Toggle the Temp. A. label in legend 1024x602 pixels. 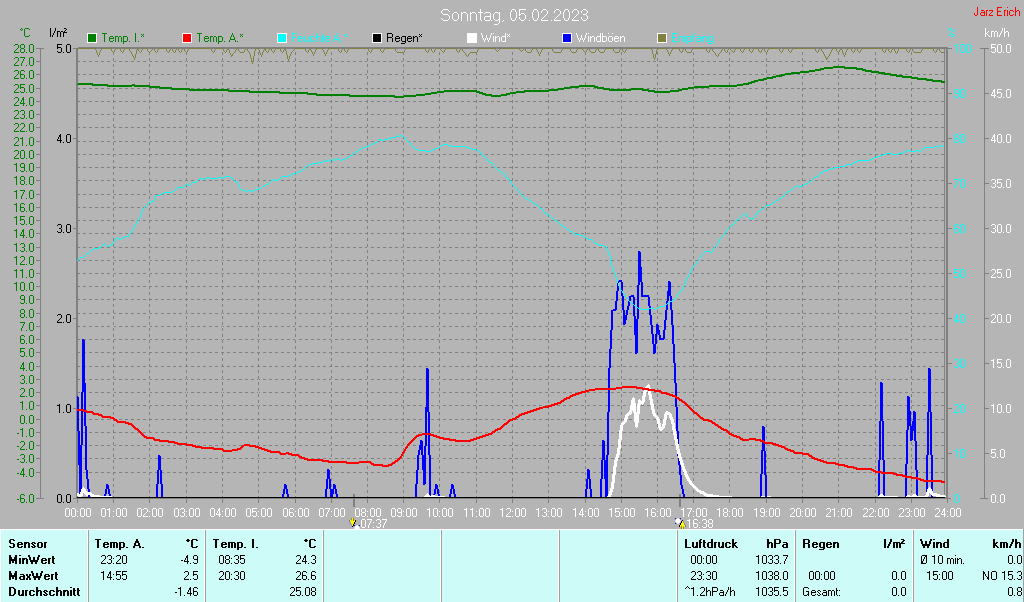click(x=219, y=38)
